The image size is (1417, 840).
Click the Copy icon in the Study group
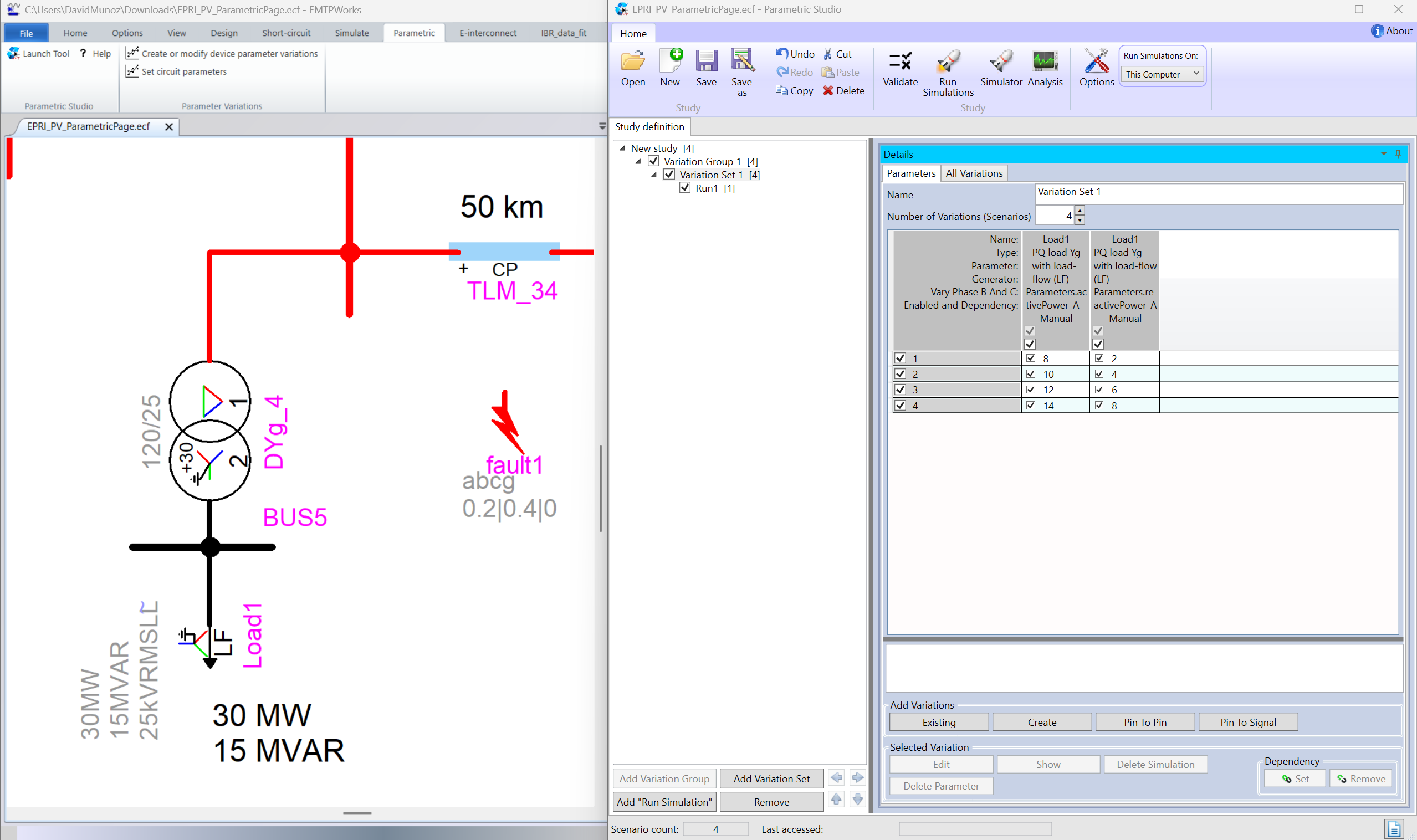[x=782, y=90]
